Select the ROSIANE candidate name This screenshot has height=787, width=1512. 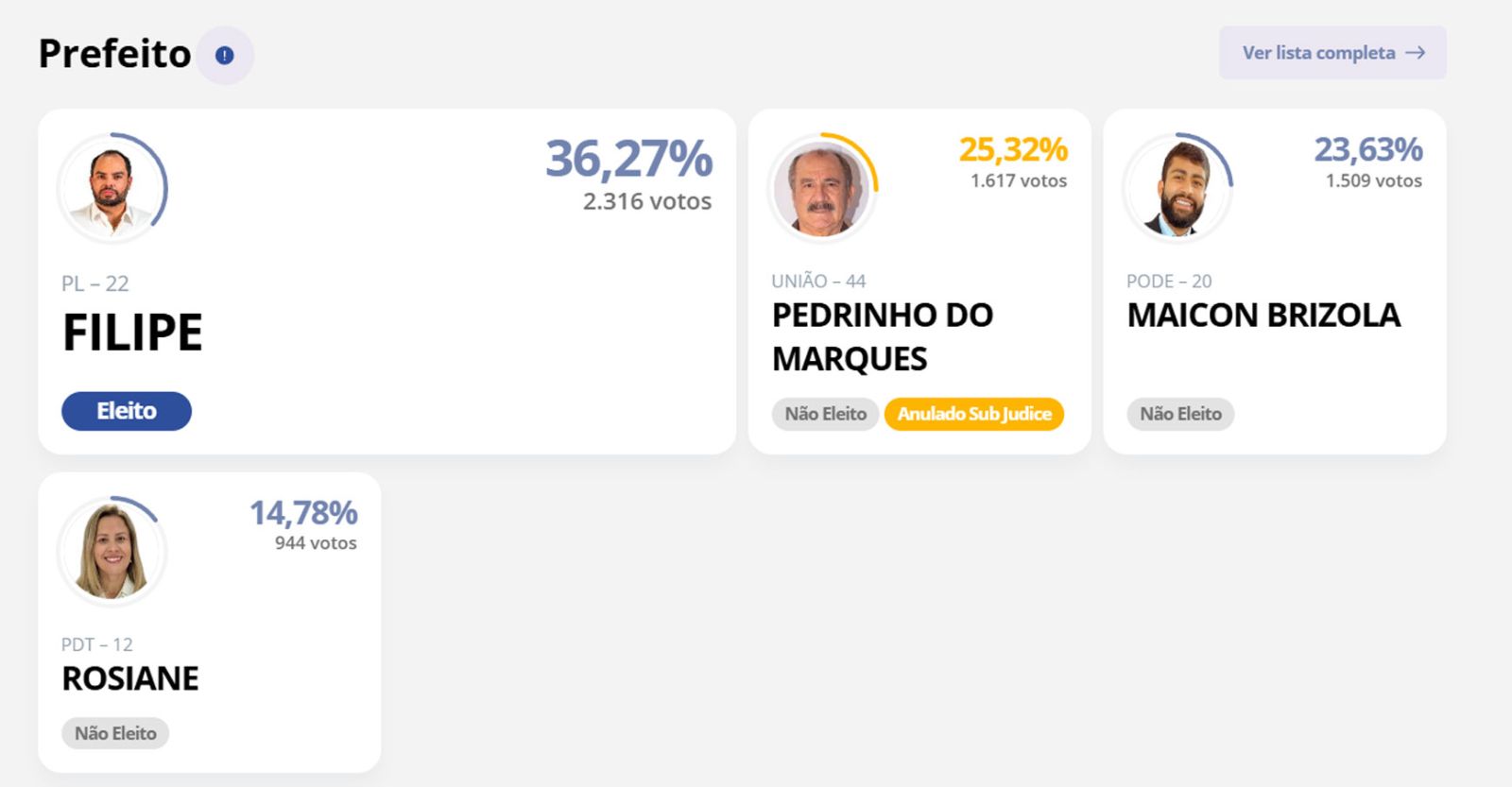[130, 678]
